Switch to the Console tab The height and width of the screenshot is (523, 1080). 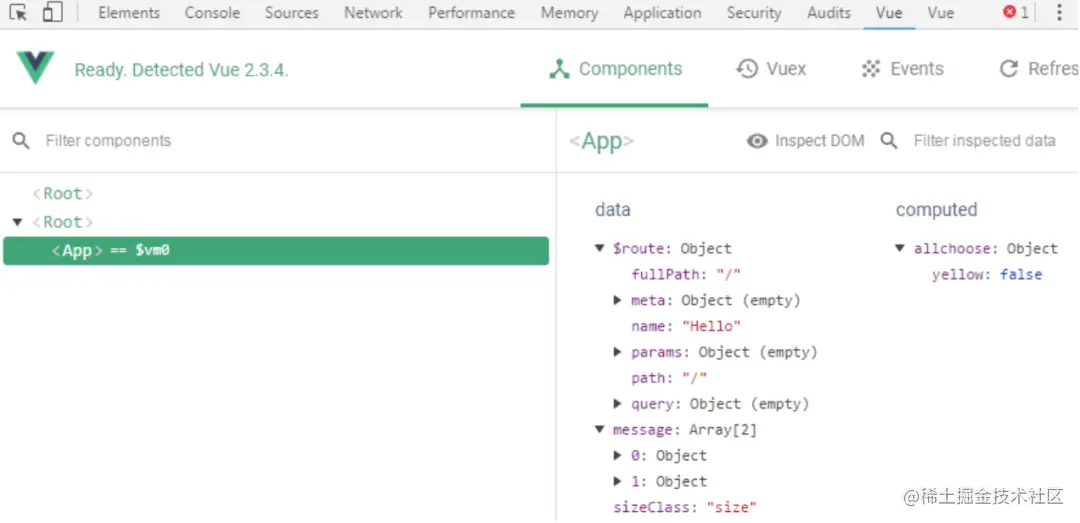pos(212,13)
